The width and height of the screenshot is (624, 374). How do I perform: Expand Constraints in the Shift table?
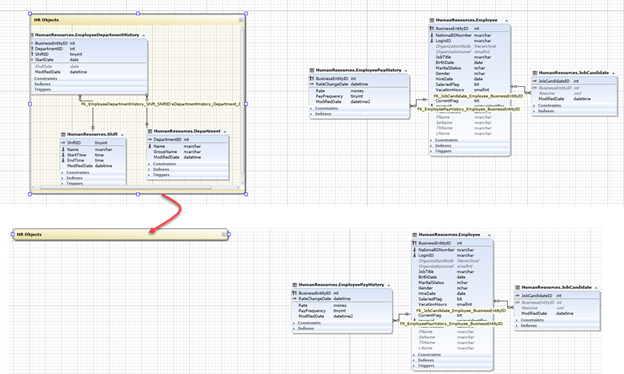pyautogui.click(x=62, y=173)
